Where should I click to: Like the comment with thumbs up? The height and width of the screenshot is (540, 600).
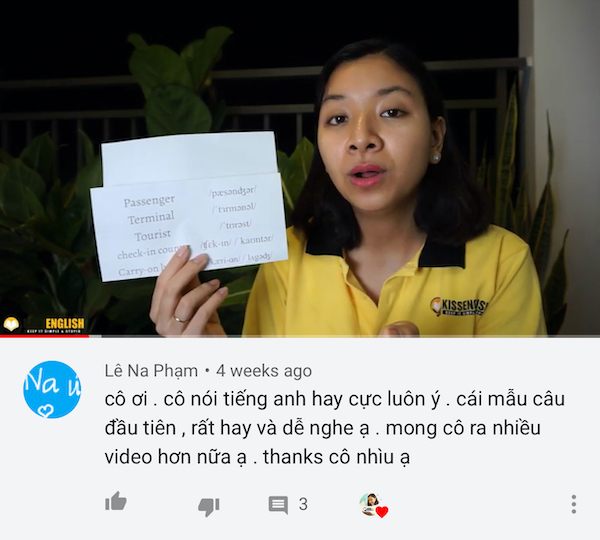(116, 501)
